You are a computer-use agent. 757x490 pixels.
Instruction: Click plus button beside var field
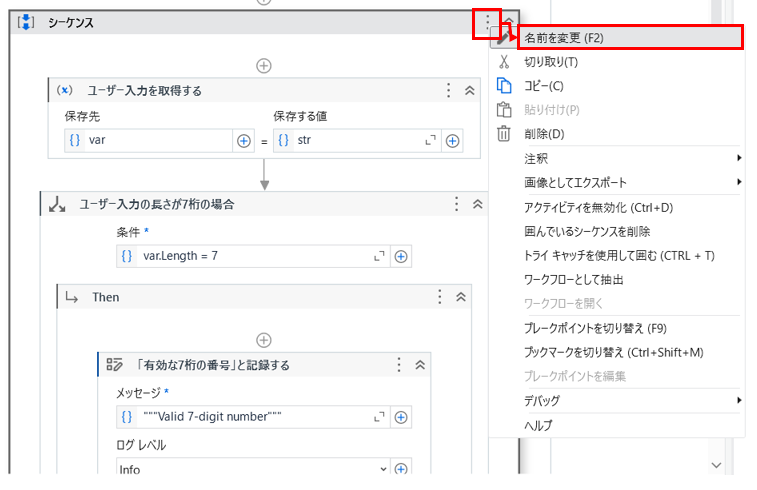243,141
